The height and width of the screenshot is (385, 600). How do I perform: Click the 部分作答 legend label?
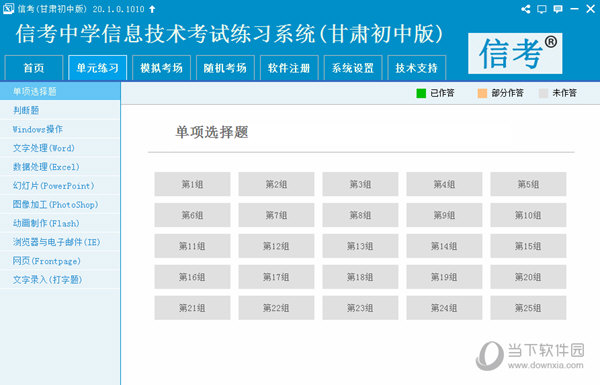point(507,93)
